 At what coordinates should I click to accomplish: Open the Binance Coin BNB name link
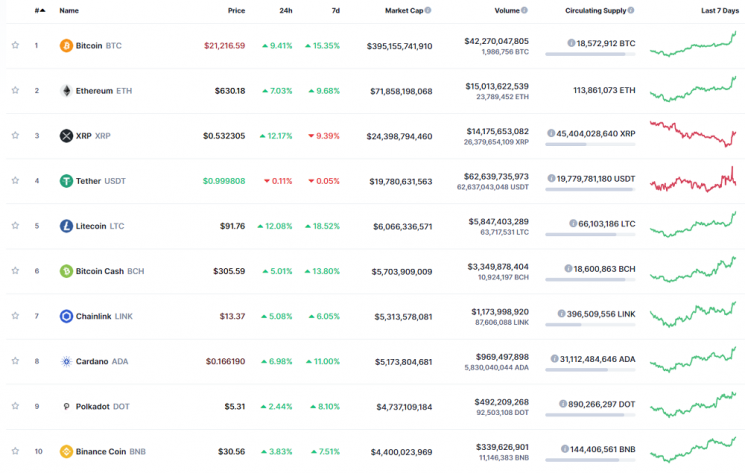[x=111, y=452]
